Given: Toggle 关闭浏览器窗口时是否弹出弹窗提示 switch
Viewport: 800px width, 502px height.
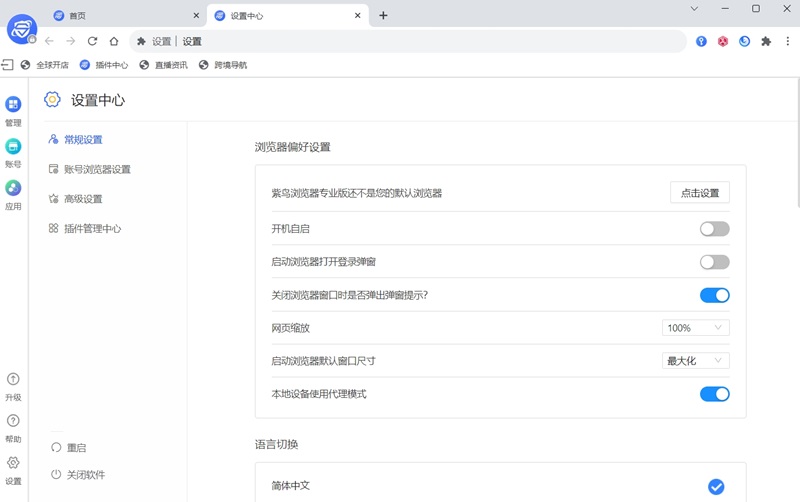Looking at the screenshot, I should 714,295.
